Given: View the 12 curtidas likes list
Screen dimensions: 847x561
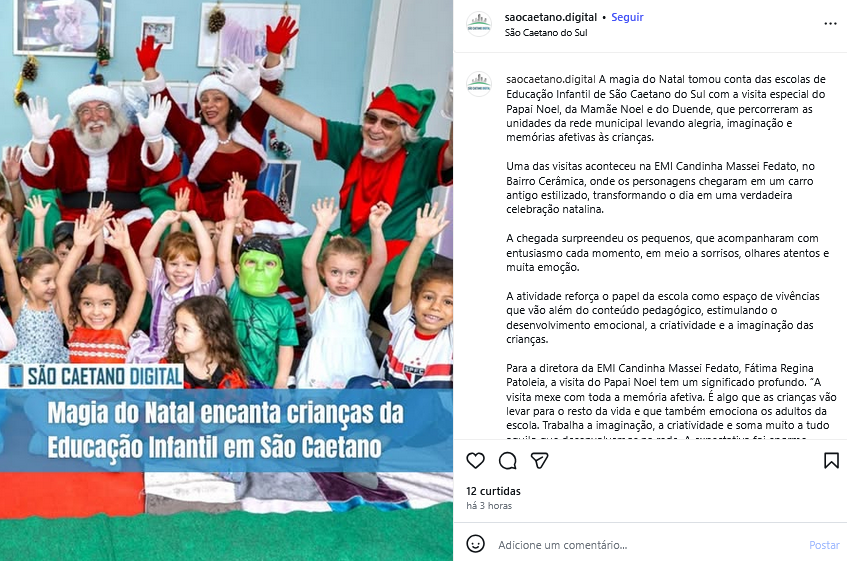Looking at the screenshot, I should [x=493, y=491].
